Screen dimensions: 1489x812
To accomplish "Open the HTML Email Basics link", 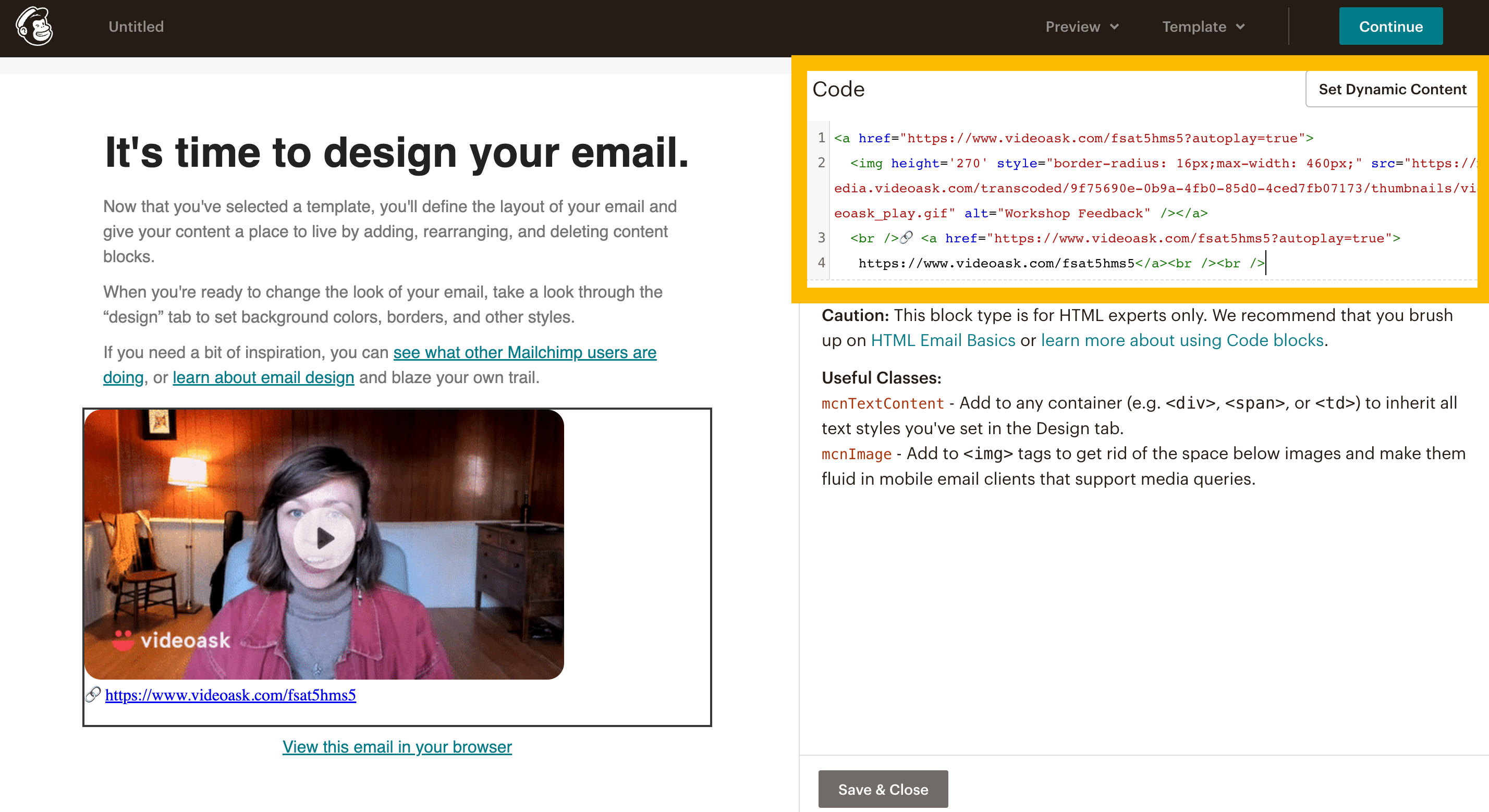I will [943, 340].
